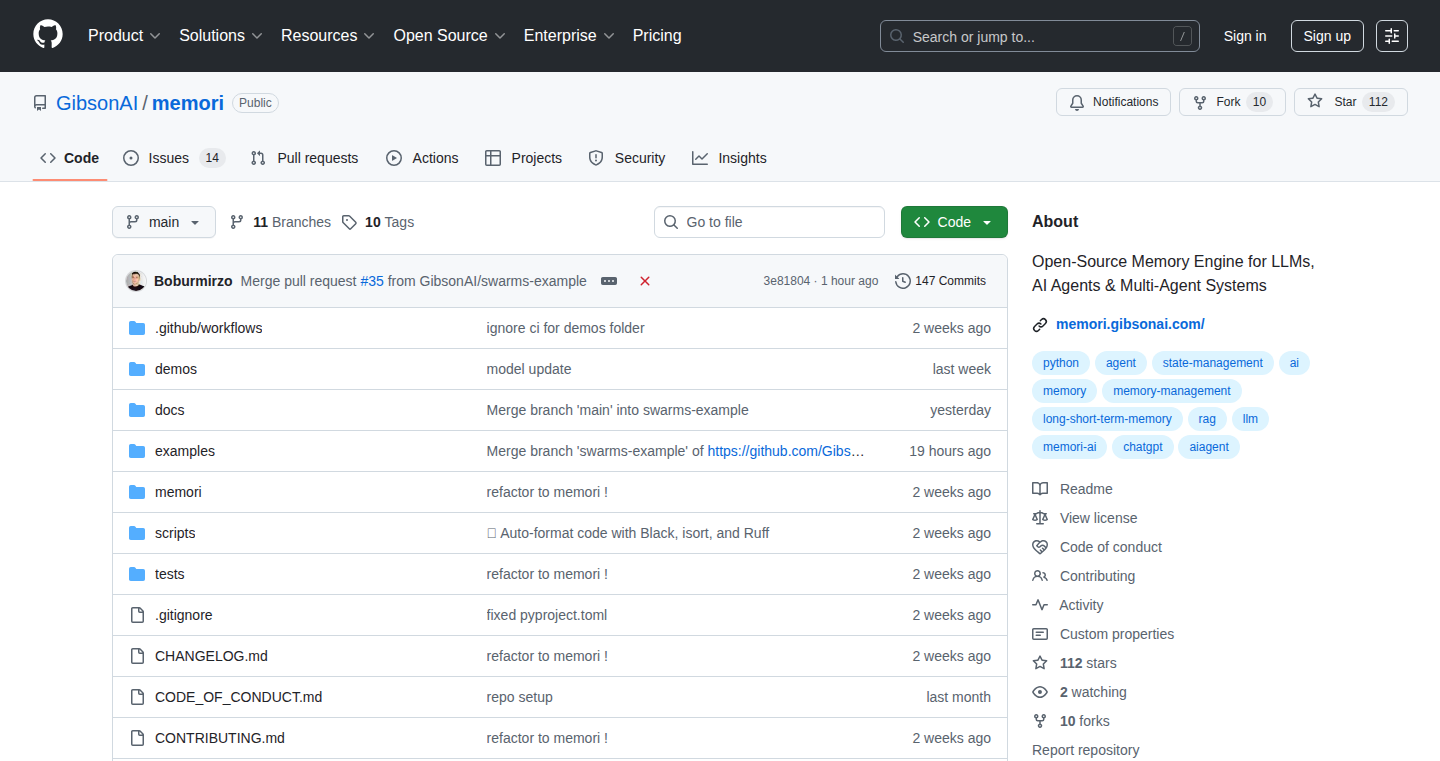Switch to the Security tab
Screen dimensions: 1440x761
(627, 158)
